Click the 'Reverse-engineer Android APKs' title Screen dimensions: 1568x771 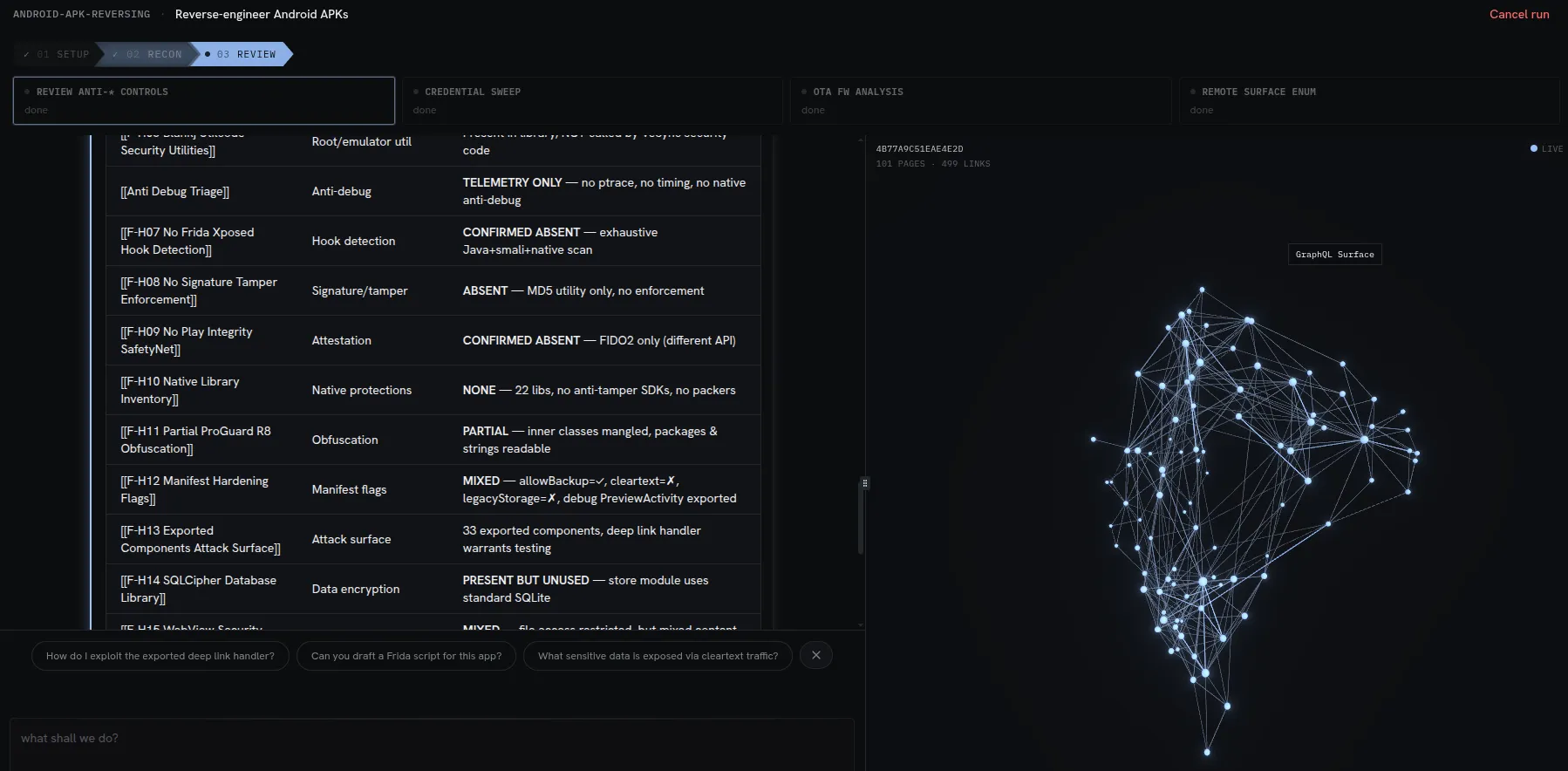coord(262,14)
